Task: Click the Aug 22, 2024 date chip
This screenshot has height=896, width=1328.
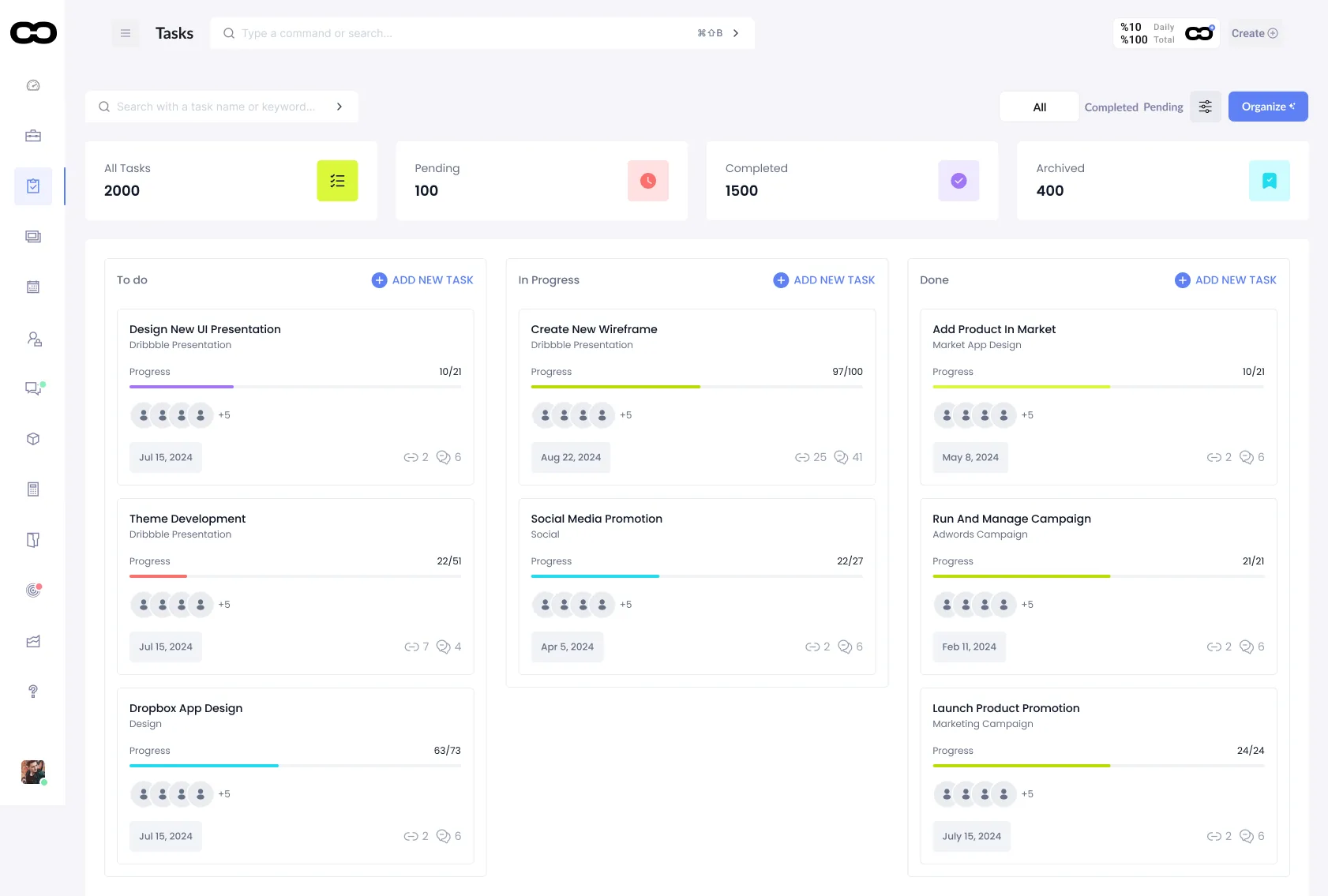Action: coord(571,457)
